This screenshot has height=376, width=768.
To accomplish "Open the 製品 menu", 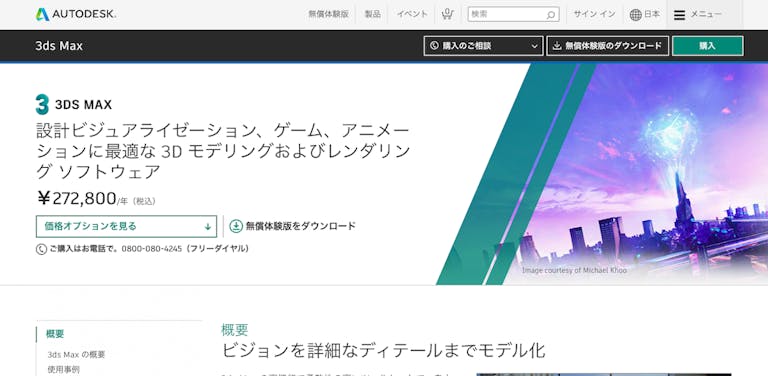I will click(372, 14).
